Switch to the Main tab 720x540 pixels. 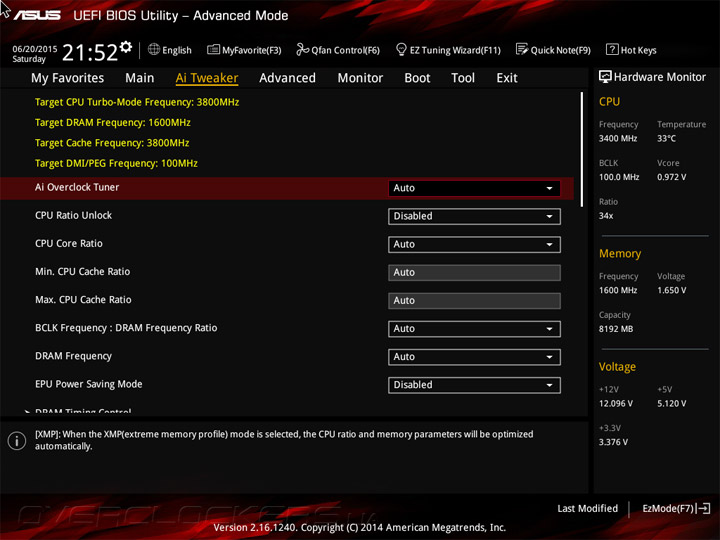click(140, 78)
